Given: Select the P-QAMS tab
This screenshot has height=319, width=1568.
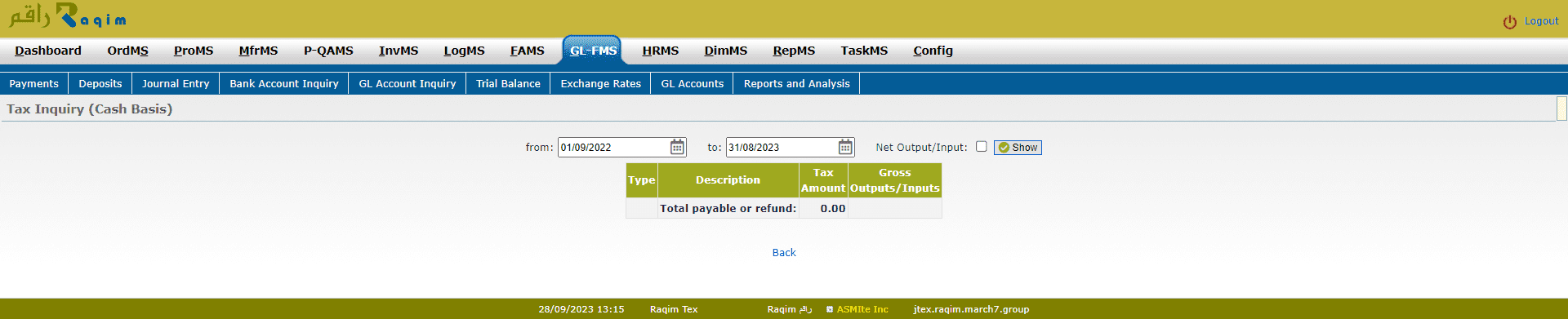Looking at the screenshot, I should click(x=328, y=51).
